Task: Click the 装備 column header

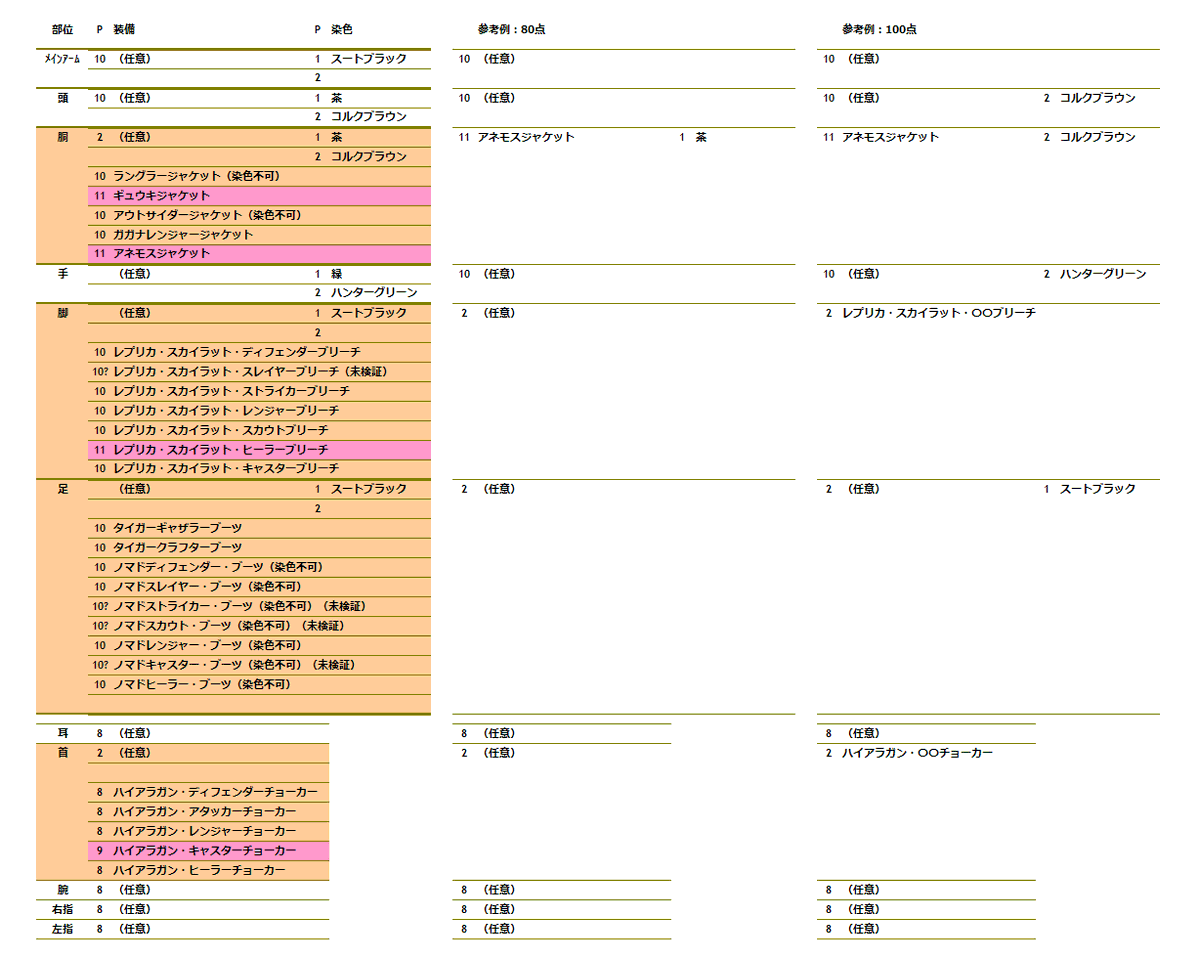Action: click(x=125, y=30)
